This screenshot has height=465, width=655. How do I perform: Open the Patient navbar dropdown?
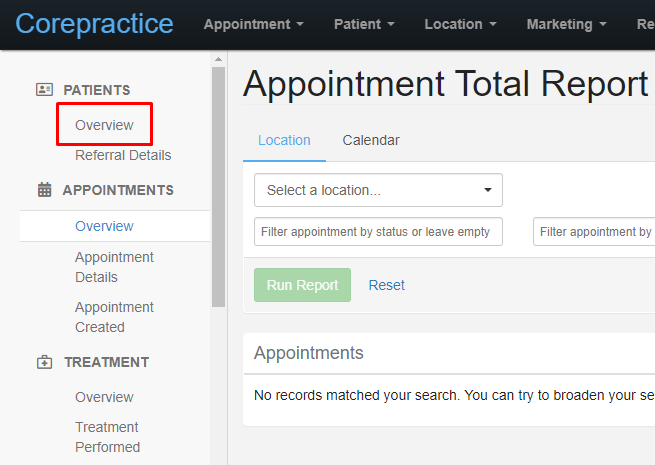tap(364, 24)
